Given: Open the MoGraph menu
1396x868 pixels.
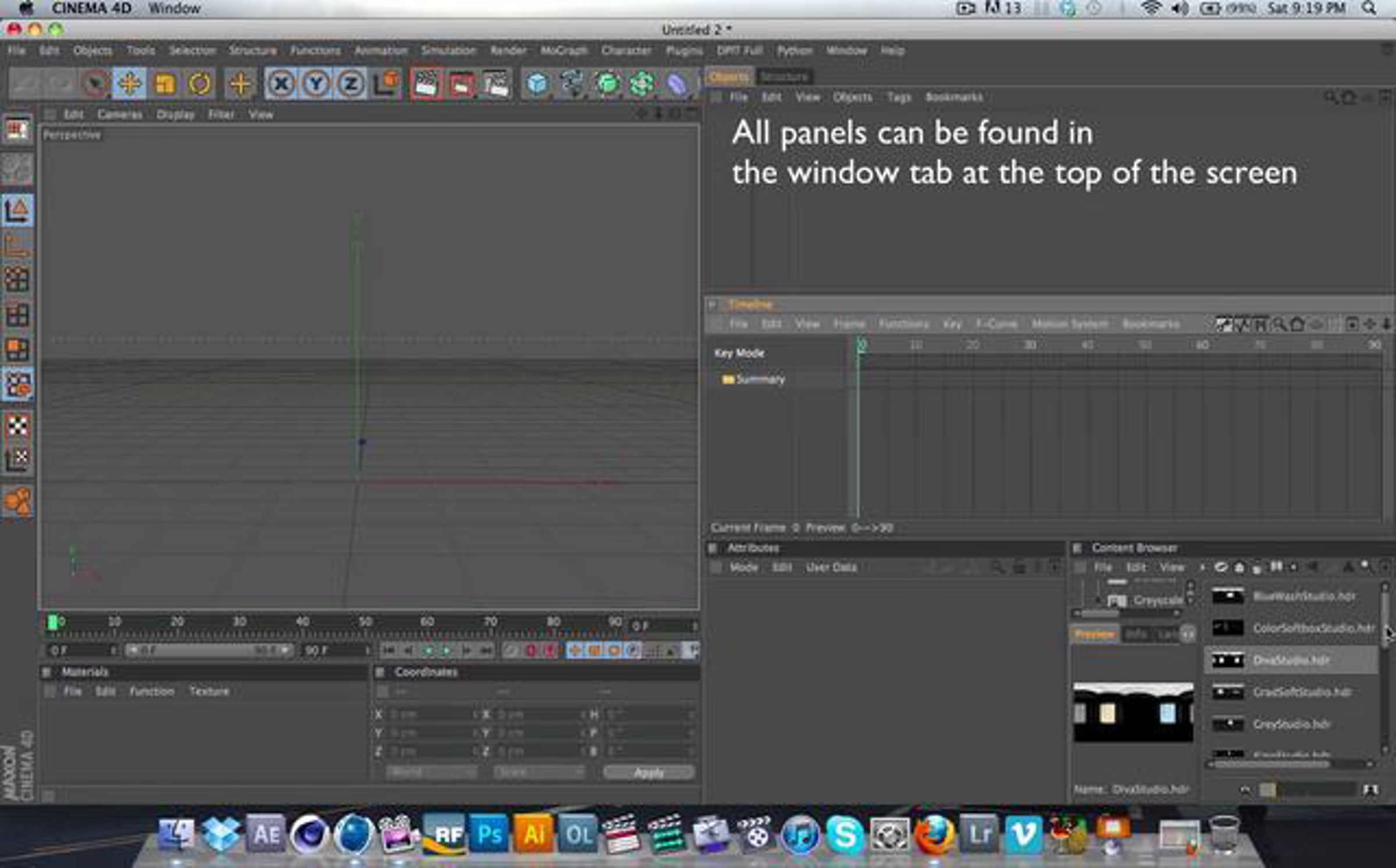Looking at the screenshot, I should click(564, 51).
